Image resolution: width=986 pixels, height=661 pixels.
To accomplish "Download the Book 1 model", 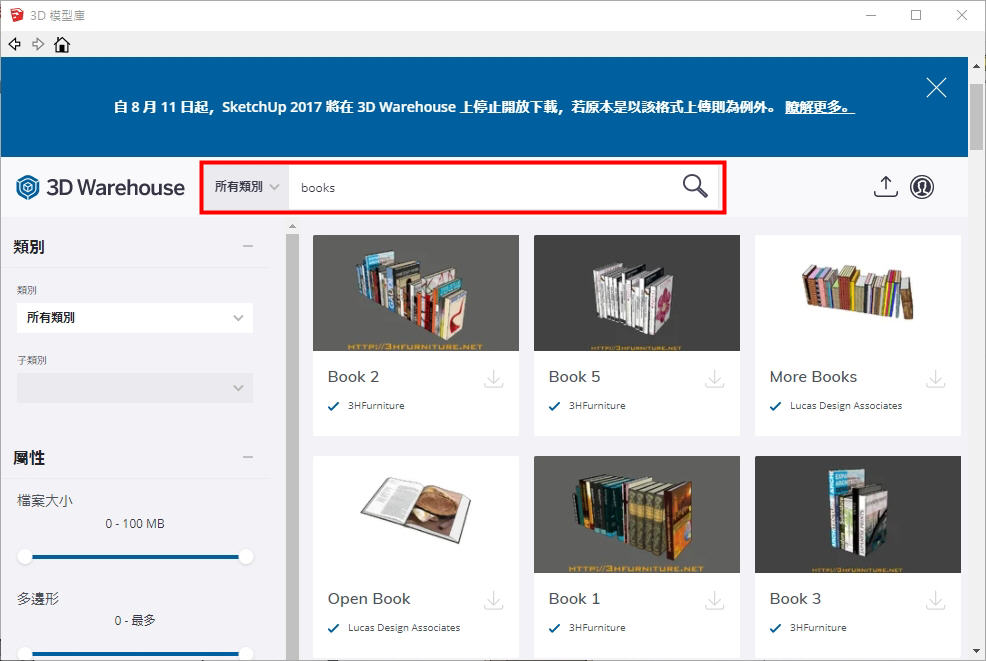I will click(x=714, y=600).
